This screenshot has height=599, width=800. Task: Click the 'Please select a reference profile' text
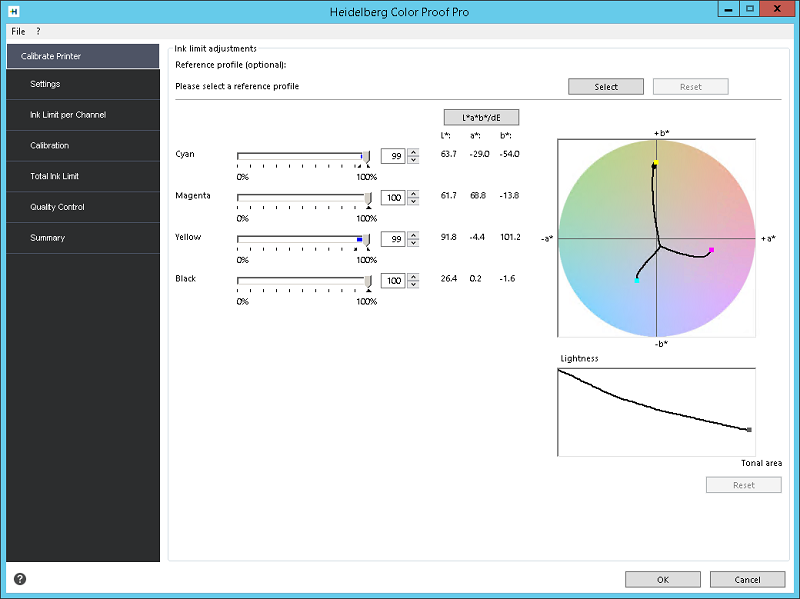point(237,86)
